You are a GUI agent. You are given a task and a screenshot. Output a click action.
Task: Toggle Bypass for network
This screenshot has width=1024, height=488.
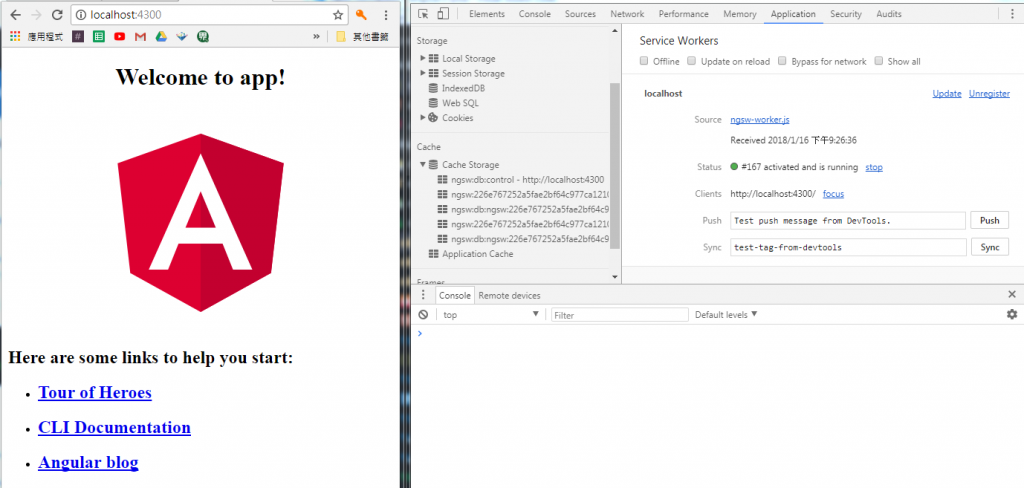coord(782,61)
